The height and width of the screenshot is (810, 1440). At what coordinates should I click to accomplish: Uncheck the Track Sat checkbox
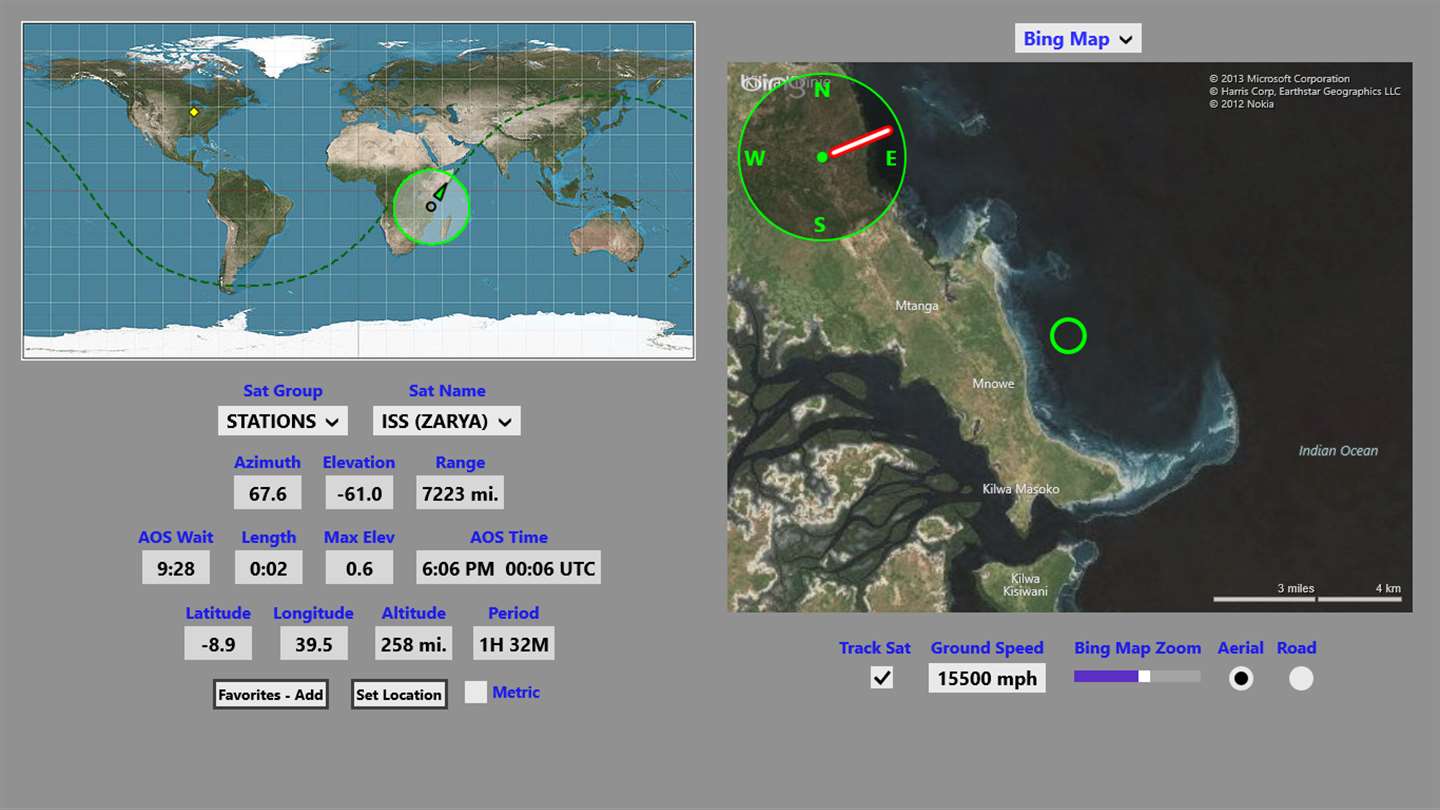[882, 678]
